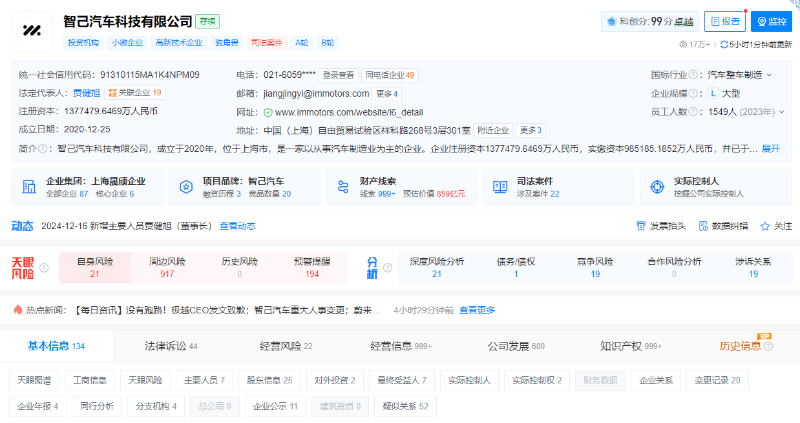The image size is (800, 423).
Task: Open the 天眼图谱 sub-item
Action: point(34,380)
